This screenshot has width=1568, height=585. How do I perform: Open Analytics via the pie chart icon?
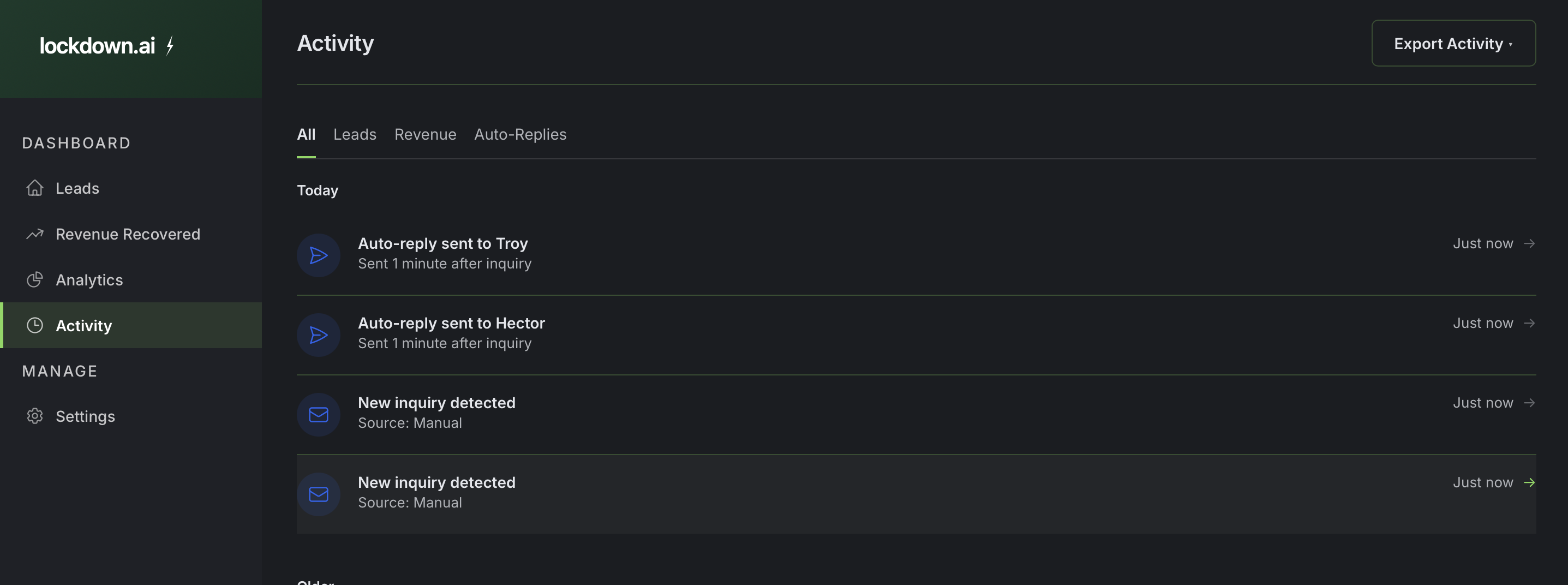(35, 279)
